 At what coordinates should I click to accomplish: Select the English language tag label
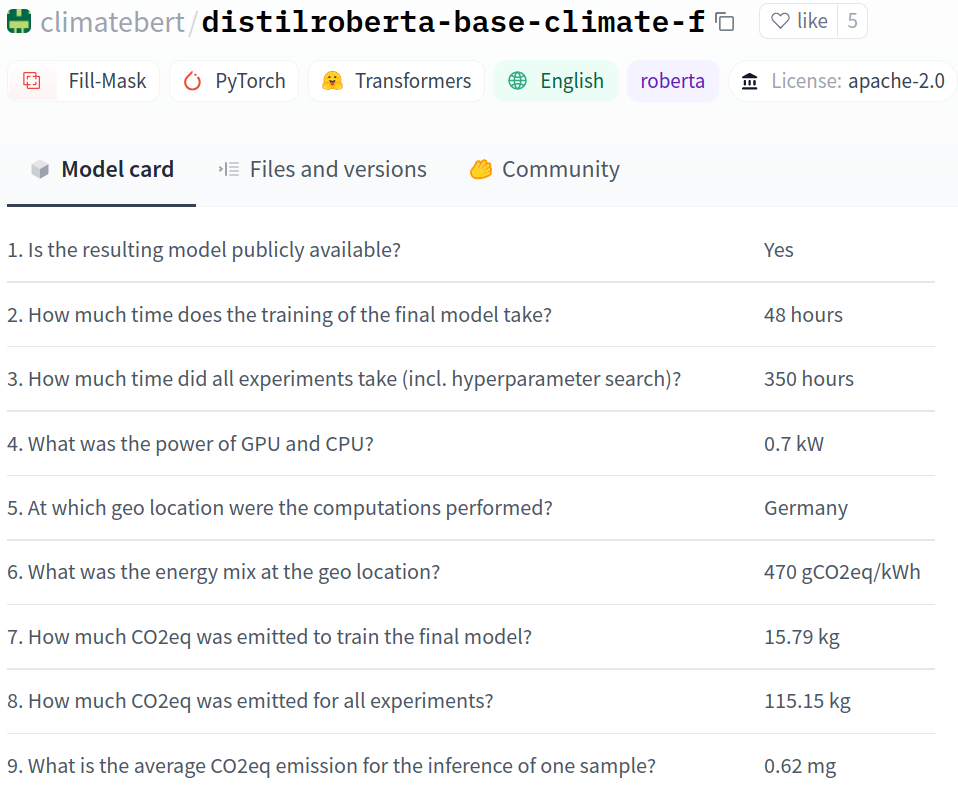point(572,81)
